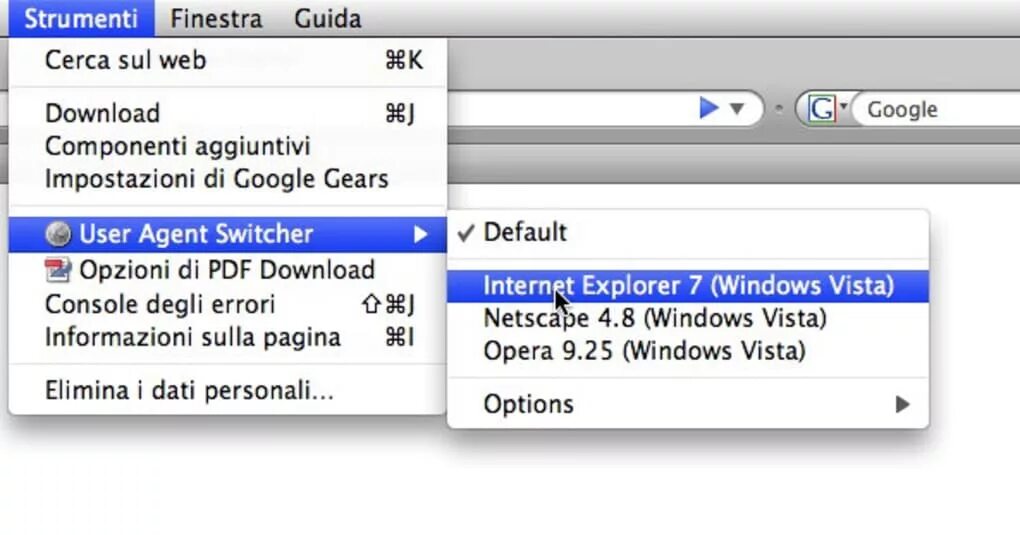
Task: Expand the Options submenu arrow
Action: coord(902,404)
